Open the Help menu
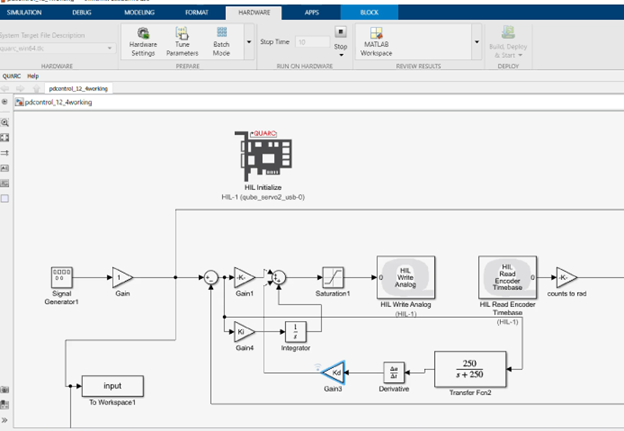Viewport: 624px width, 431px height. pyautogui.click(x=33, y=75)
